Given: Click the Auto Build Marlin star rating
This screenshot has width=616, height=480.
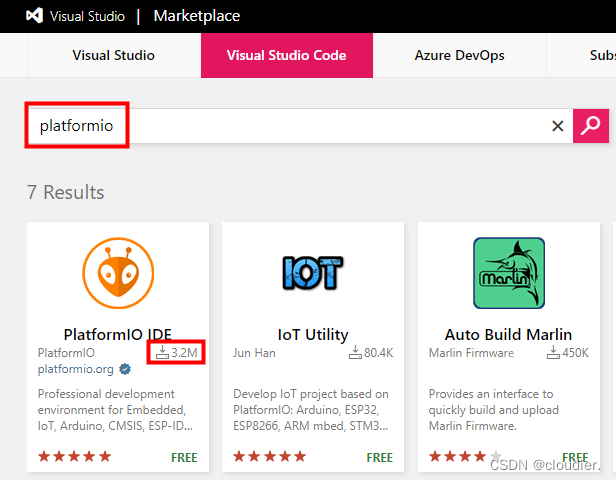Looking at the screenshot, I should tap(465, 456).
